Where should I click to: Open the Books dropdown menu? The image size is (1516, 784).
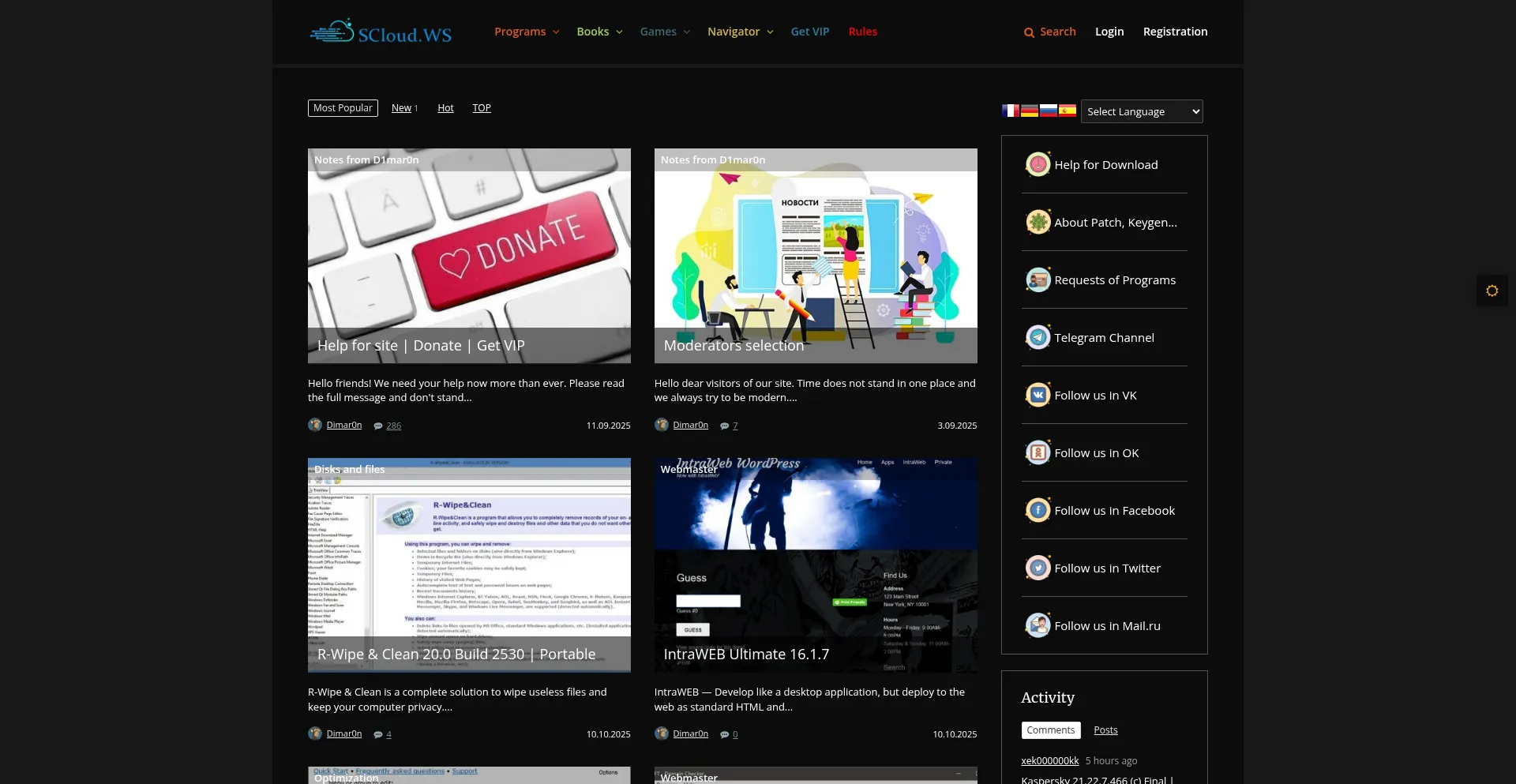click(599, 32)
